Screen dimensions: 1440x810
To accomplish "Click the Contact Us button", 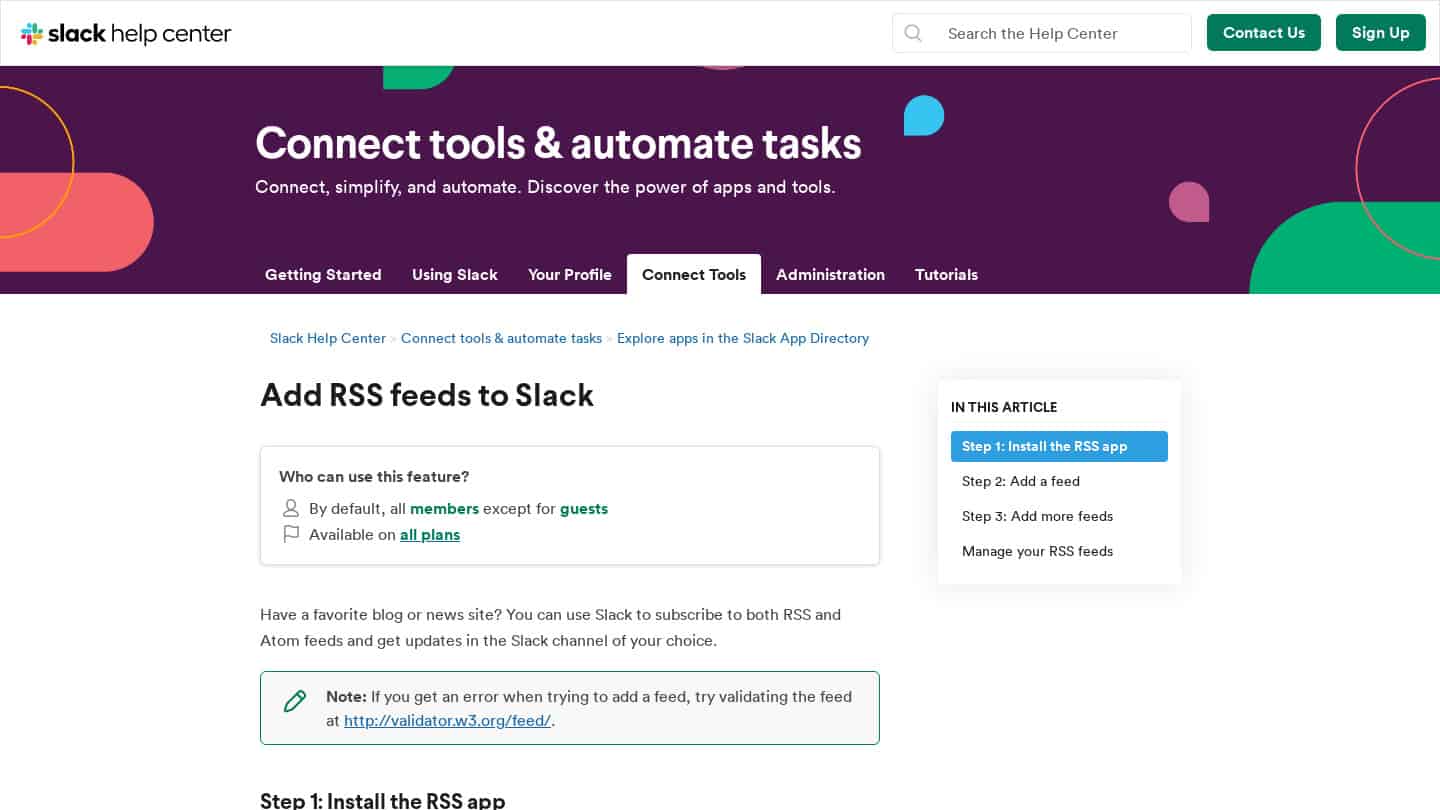I will (1264, 32).
